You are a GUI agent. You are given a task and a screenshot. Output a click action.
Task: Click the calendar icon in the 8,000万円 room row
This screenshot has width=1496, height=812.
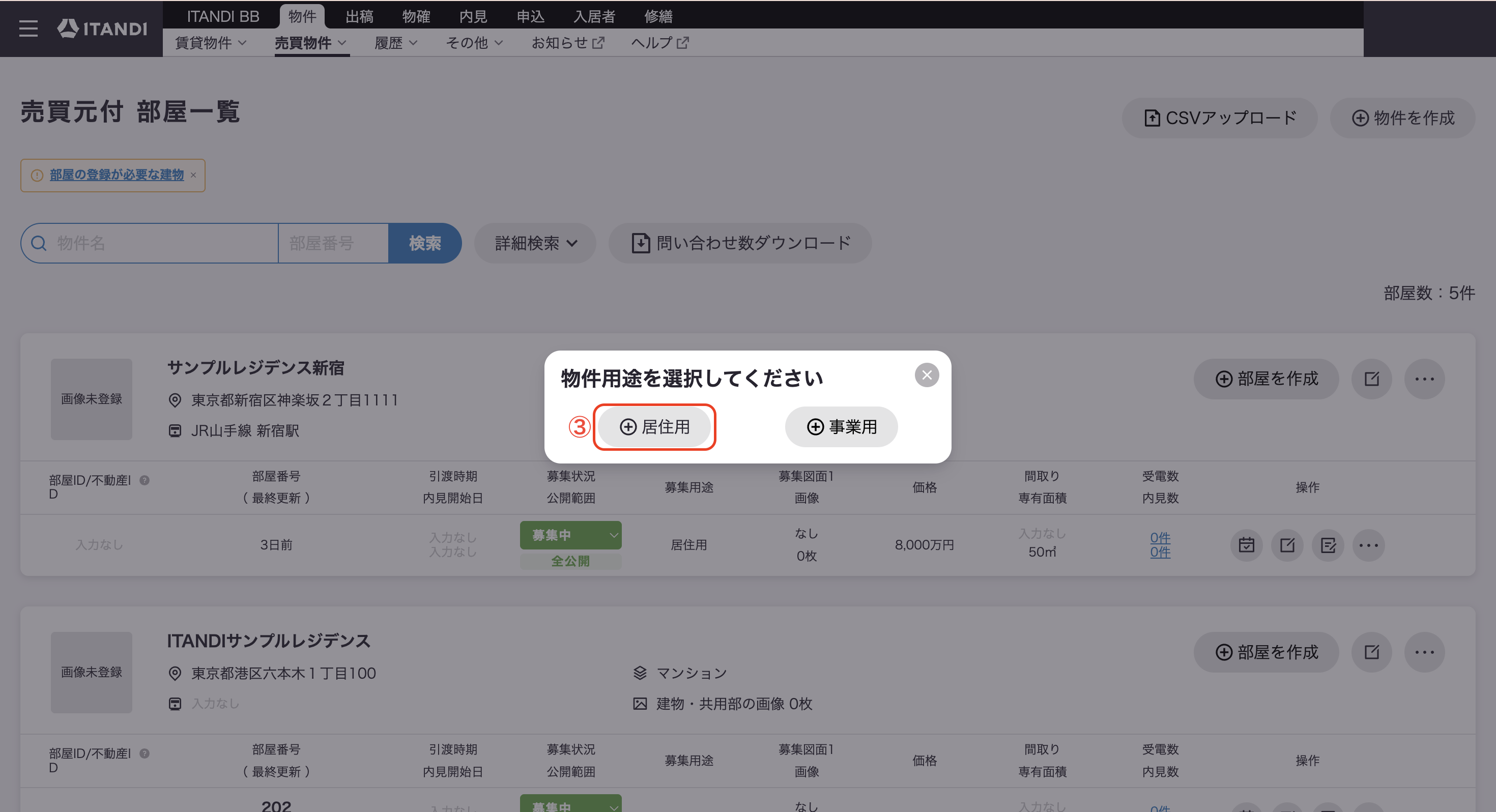point(1246,545)
